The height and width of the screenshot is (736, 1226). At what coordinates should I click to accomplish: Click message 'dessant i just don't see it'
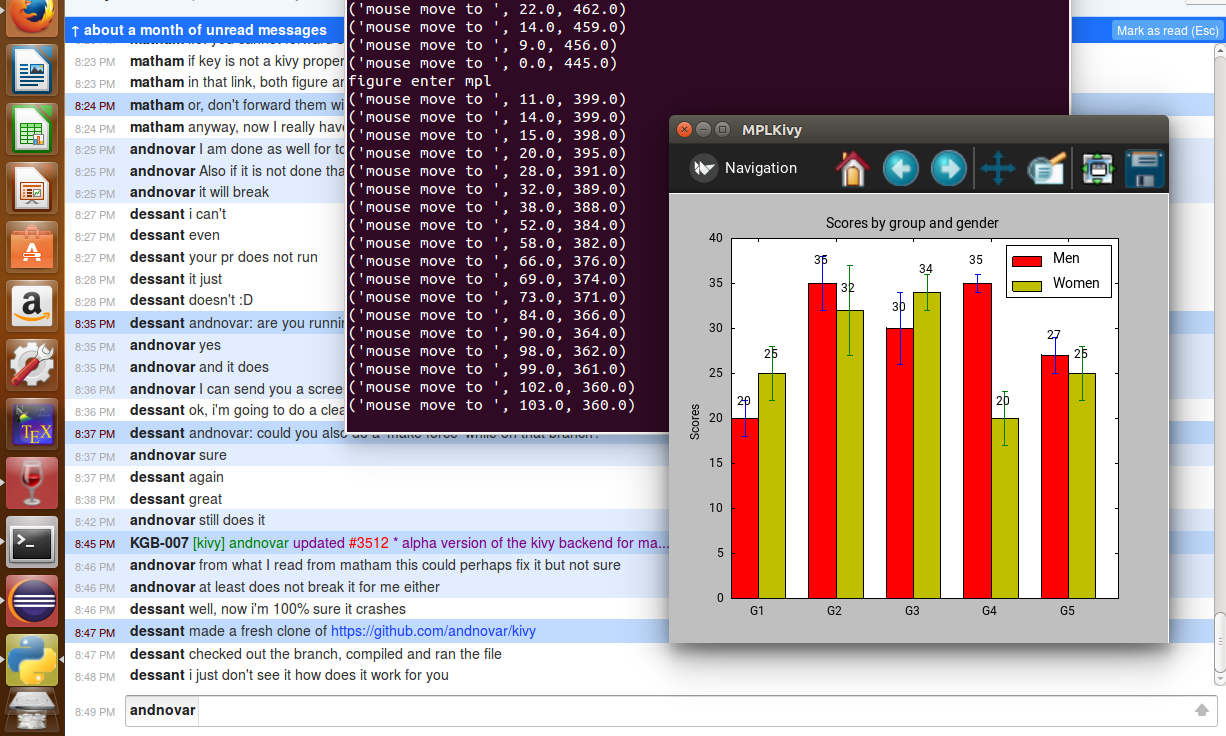(289, 675)
